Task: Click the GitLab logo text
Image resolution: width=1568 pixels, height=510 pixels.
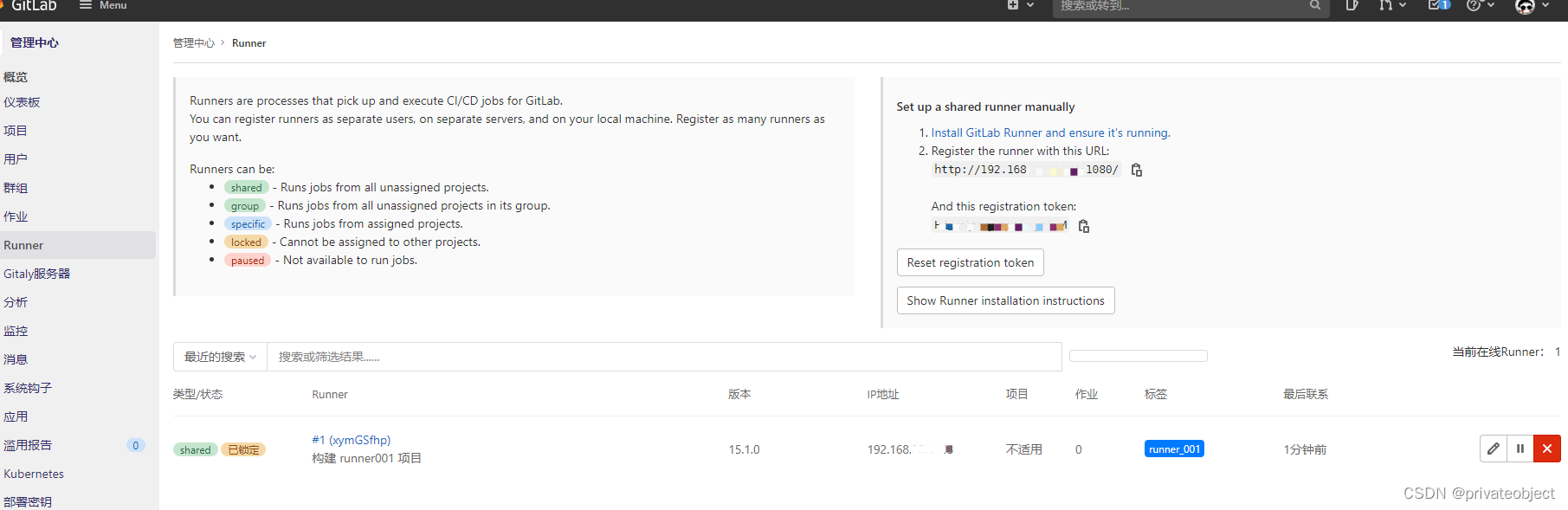Action: coord(34,5)
